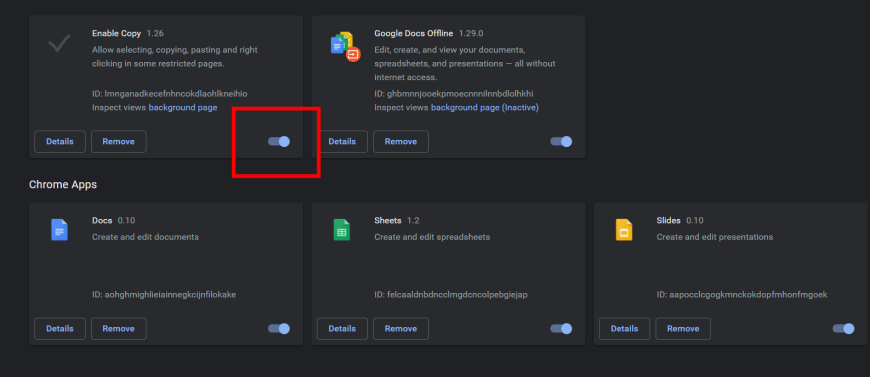Disable the Slides app toggle
Screen dimensions: 870x377
click(843, 329)
